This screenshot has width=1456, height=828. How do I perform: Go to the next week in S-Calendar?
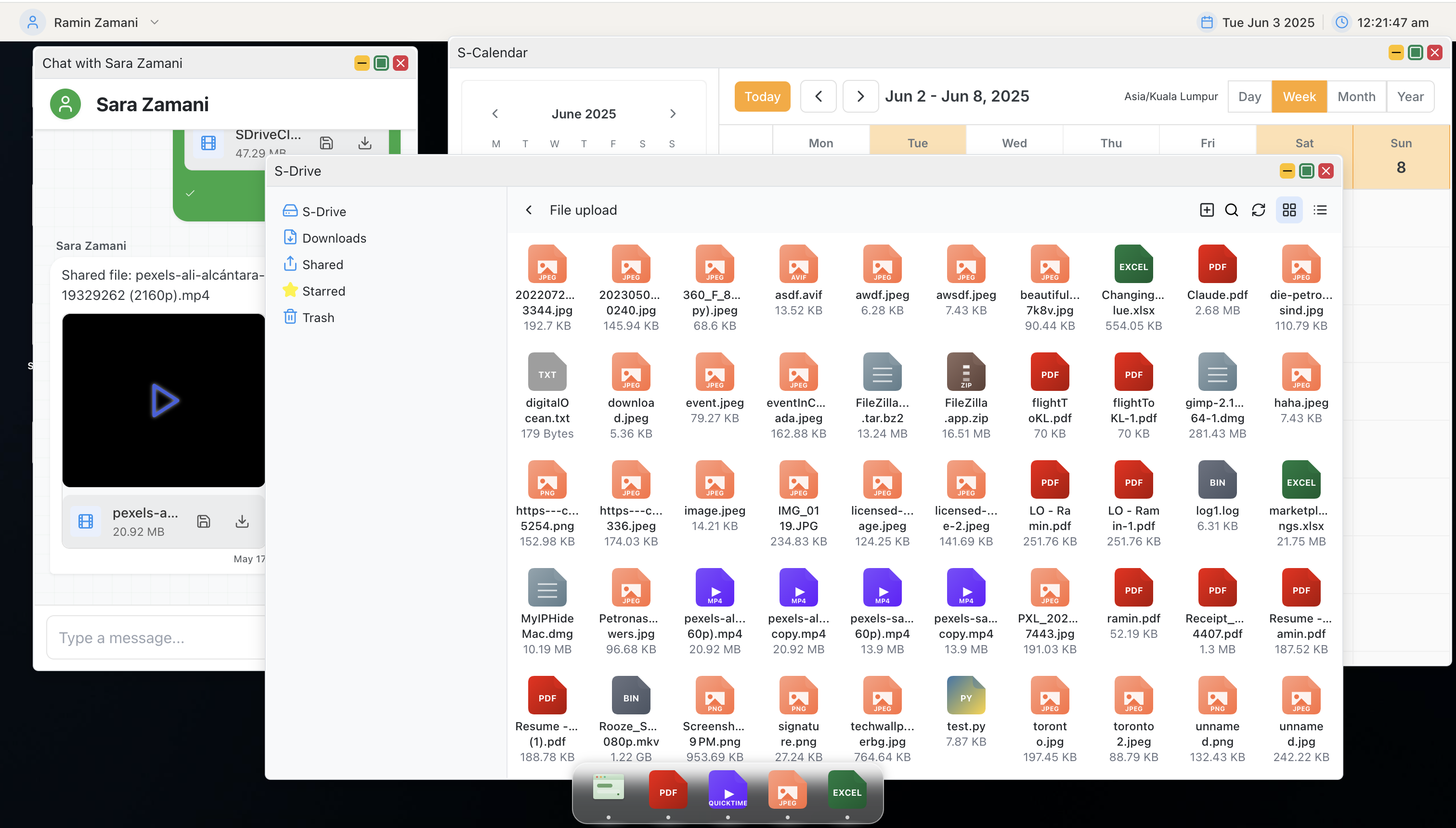(860, 96)
